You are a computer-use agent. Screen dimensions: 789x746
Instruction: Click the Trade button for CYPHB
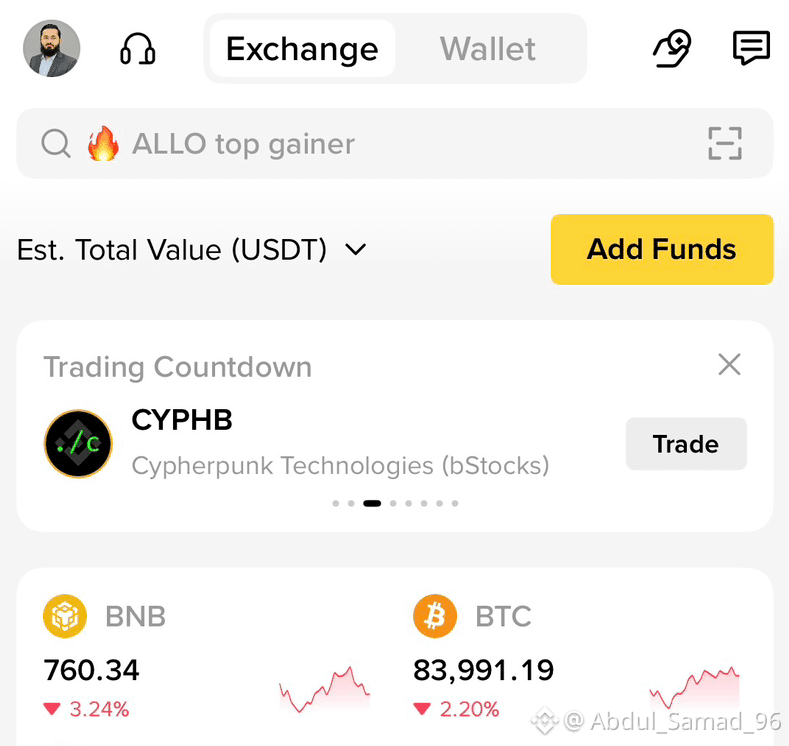(x=686, y=444)
